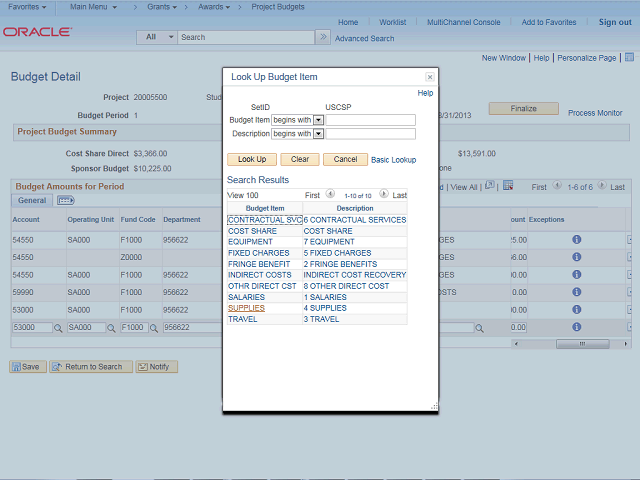The image size is (640, 480).
Task: Click show all columns icon beside General tab
Action: click(x=66, y=201)
